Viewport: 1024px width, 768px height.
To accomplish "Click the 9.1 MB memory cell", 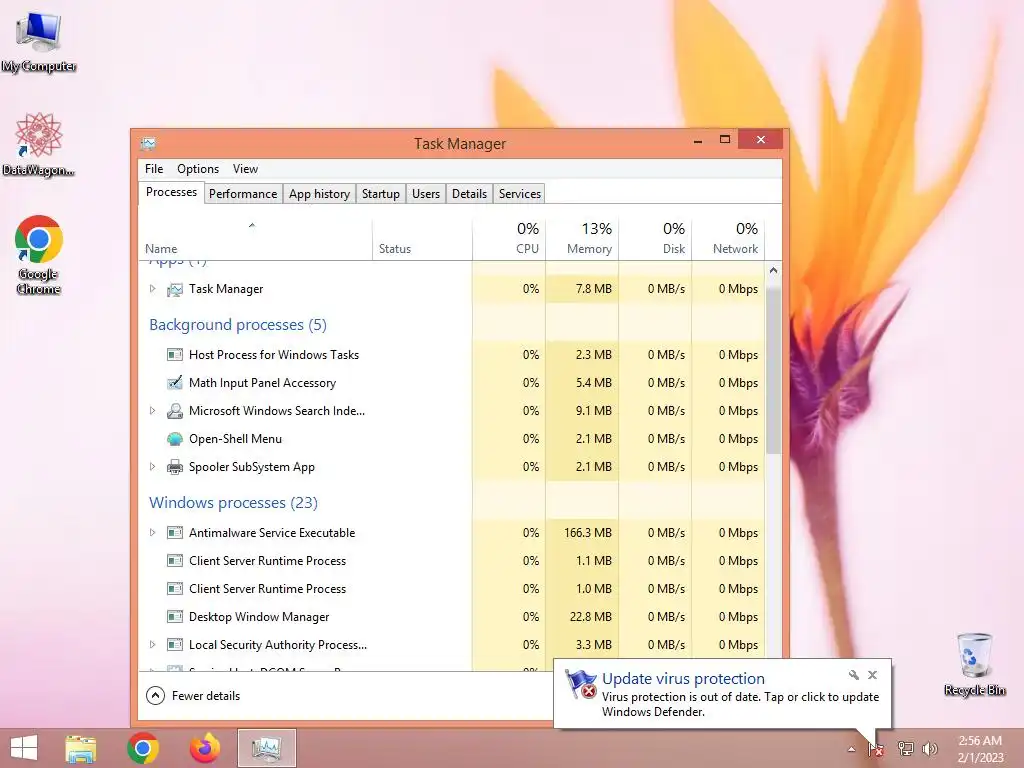I will pyautogui.click(x=582, y=411).
